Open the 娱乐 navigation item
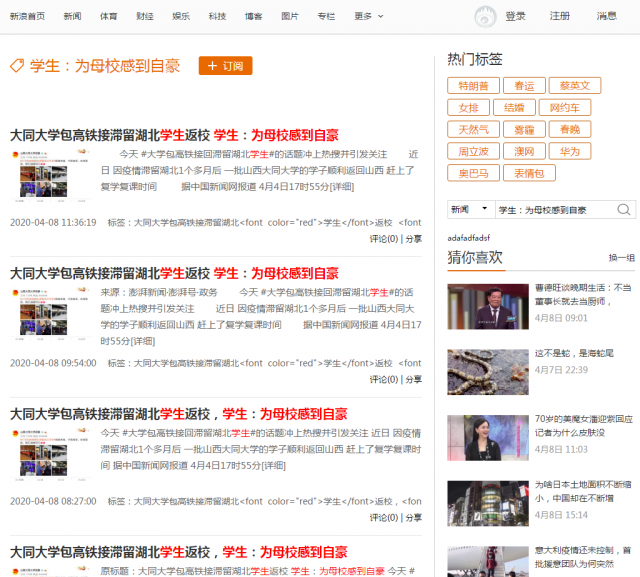The image size is (640, 577). 181,16
